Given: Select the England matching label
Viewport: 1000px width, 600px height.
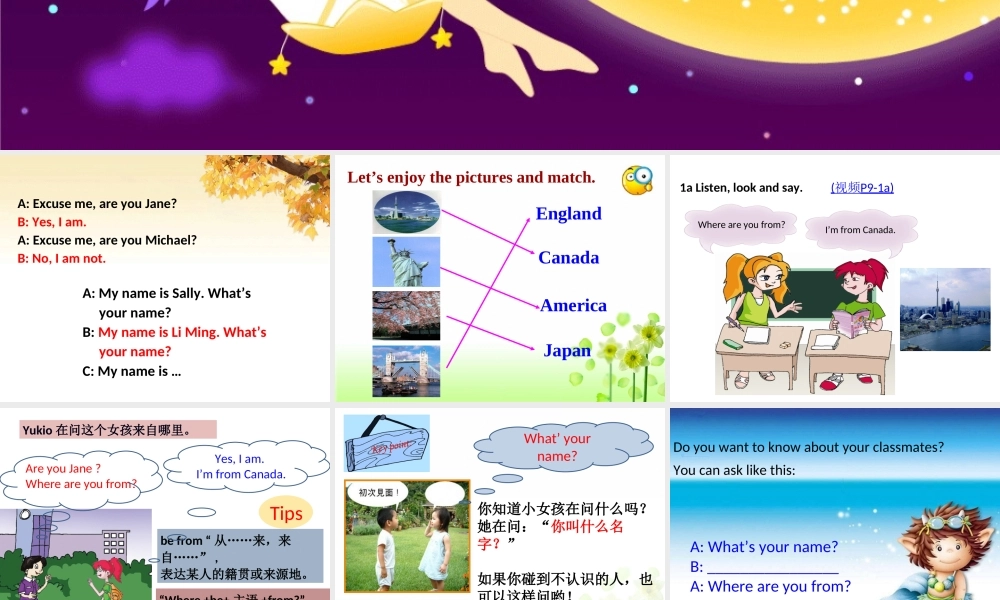Looking at the screenshot, I should click(567, 213).
